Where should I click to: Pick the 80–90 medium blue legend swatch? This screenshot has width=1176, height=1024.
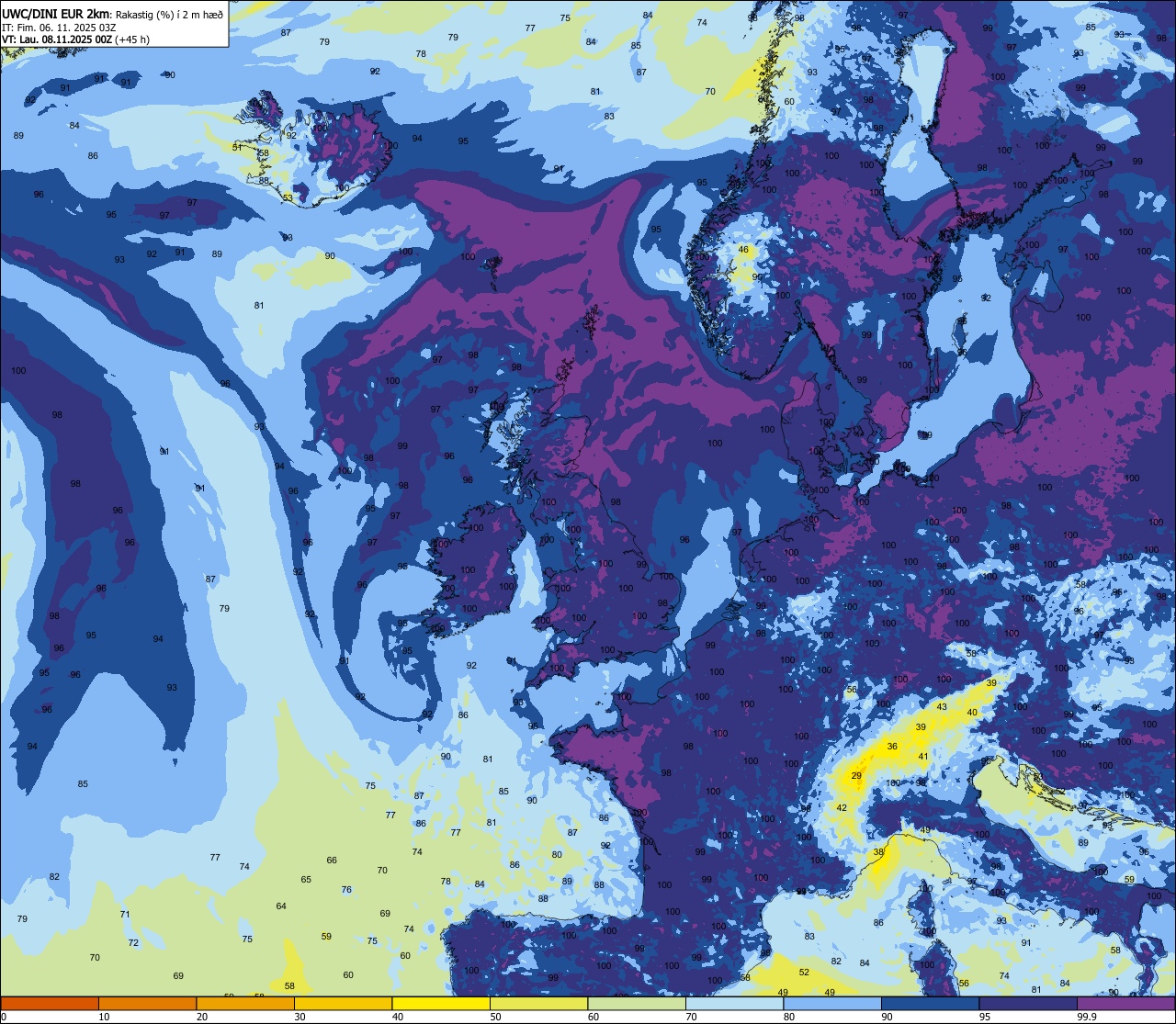(x=832, y=1003)
